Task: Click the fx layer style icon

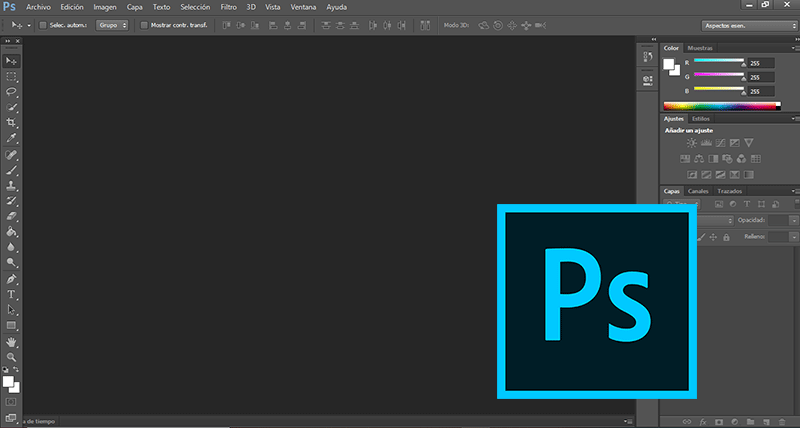Action: click(x=703, y=422)
